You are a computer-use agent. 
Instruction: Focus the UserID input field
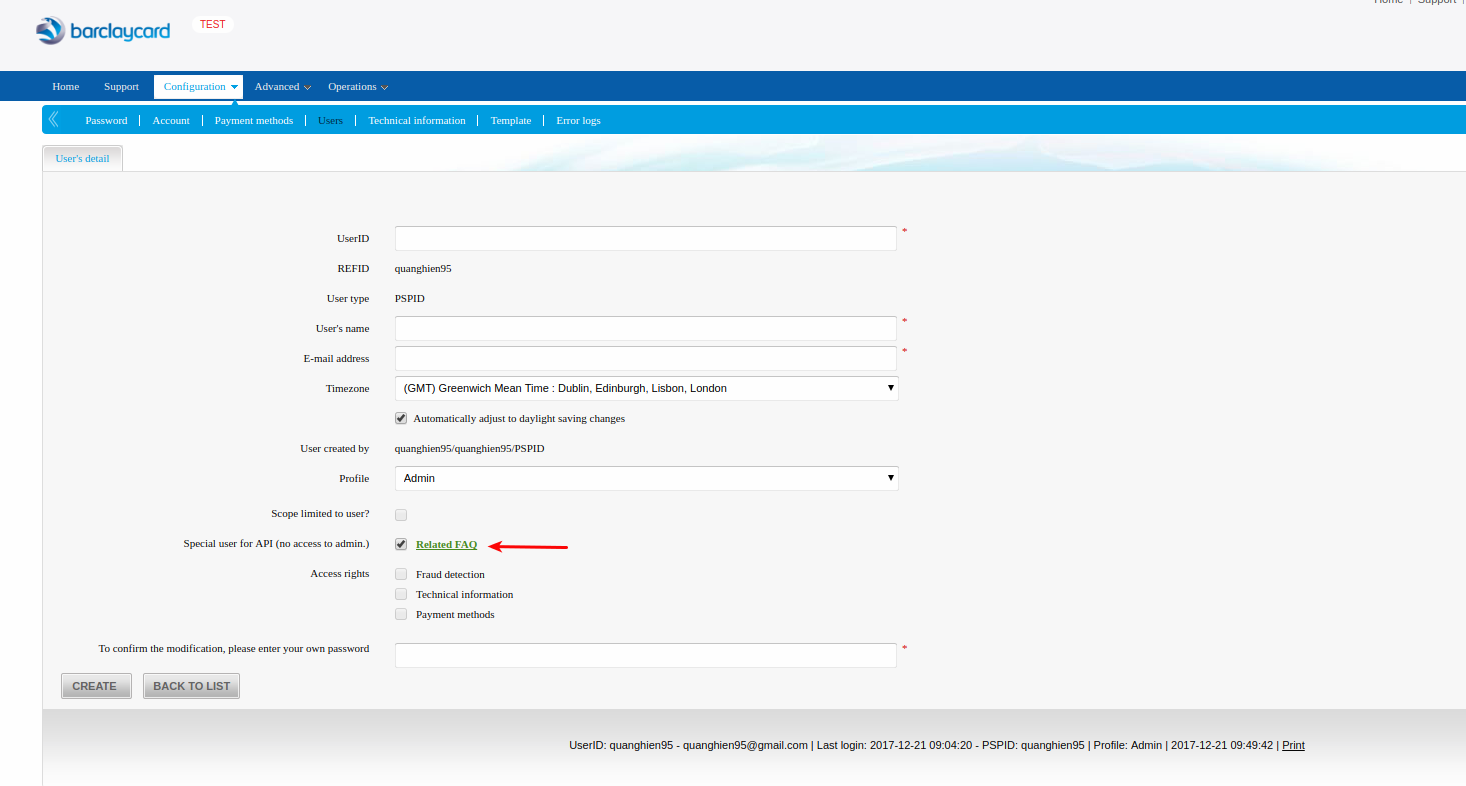click(x=646, y=238)
